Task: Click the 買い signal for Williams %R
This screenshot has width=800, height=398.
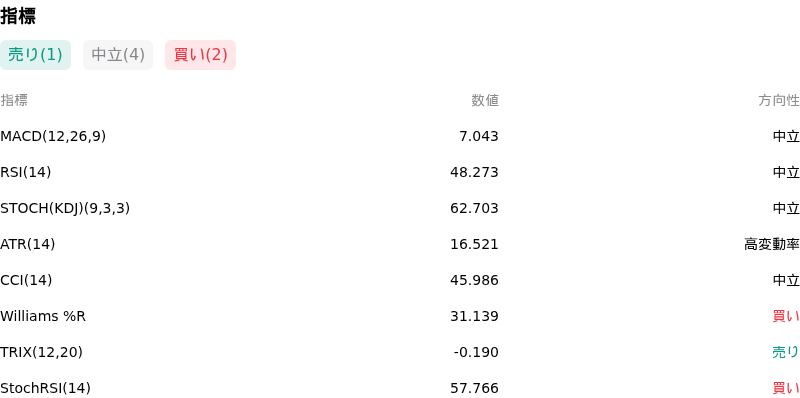Action: [786, 316]
